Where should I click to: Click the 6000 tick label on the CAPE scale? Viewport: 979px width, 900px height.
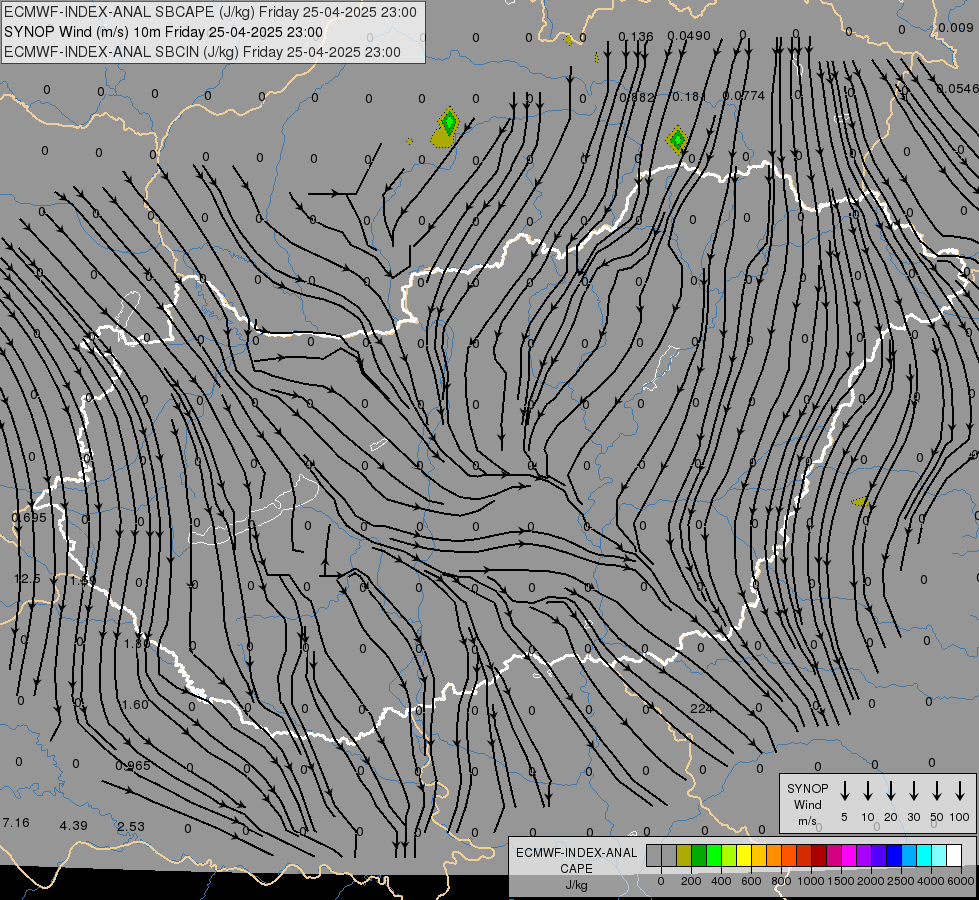point(960,881)
